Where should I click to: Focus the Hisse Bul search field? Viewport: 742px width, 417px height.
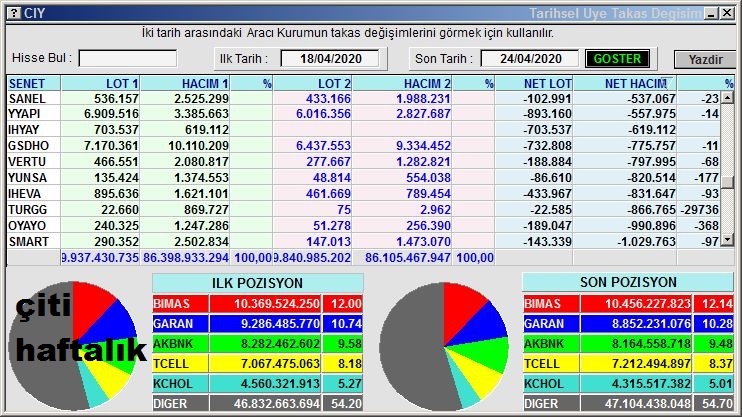(128, 58)
